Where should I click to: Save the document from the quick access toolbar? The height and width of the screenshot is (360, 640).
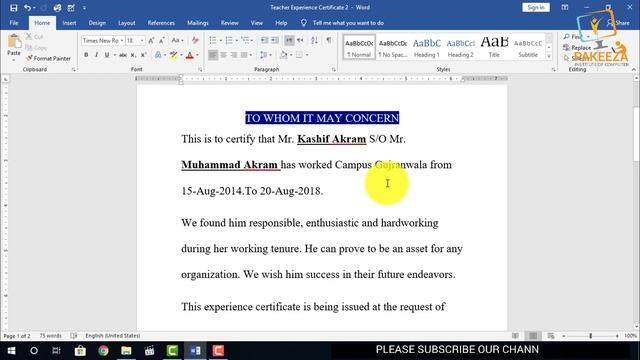13,8
